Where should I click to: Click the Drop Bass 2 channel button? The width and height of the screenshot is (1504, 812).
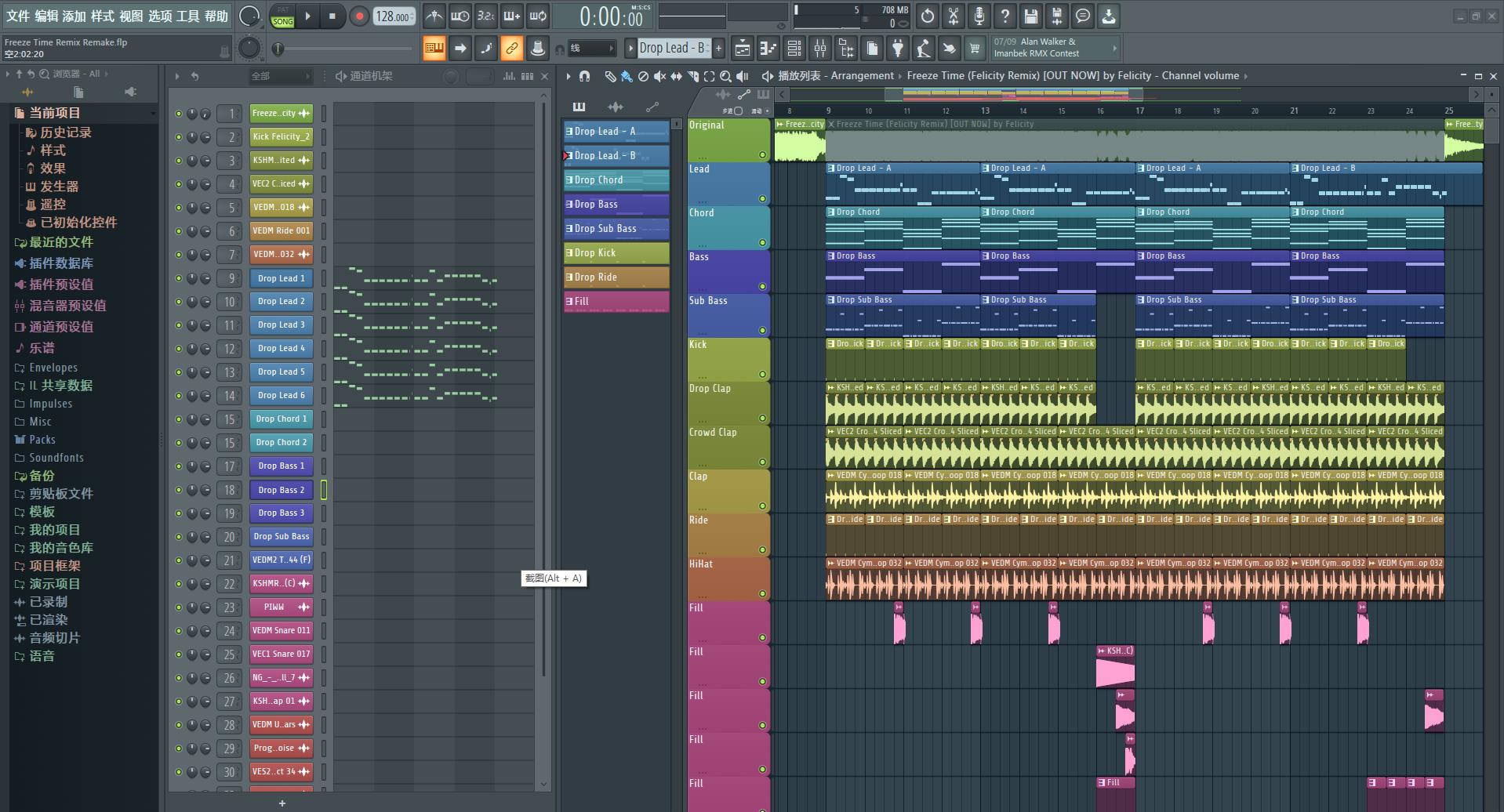point(282,490)
